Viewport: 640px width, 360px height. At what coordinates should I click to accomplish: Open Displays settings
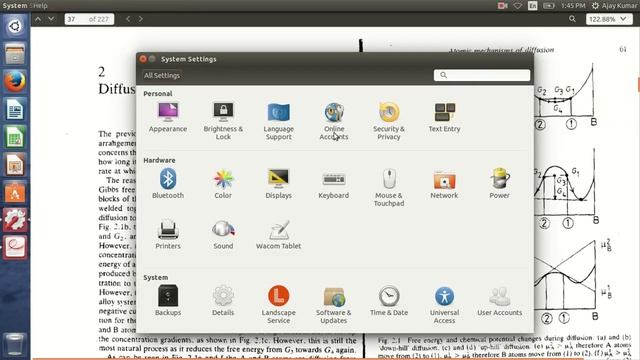[278, 184]
